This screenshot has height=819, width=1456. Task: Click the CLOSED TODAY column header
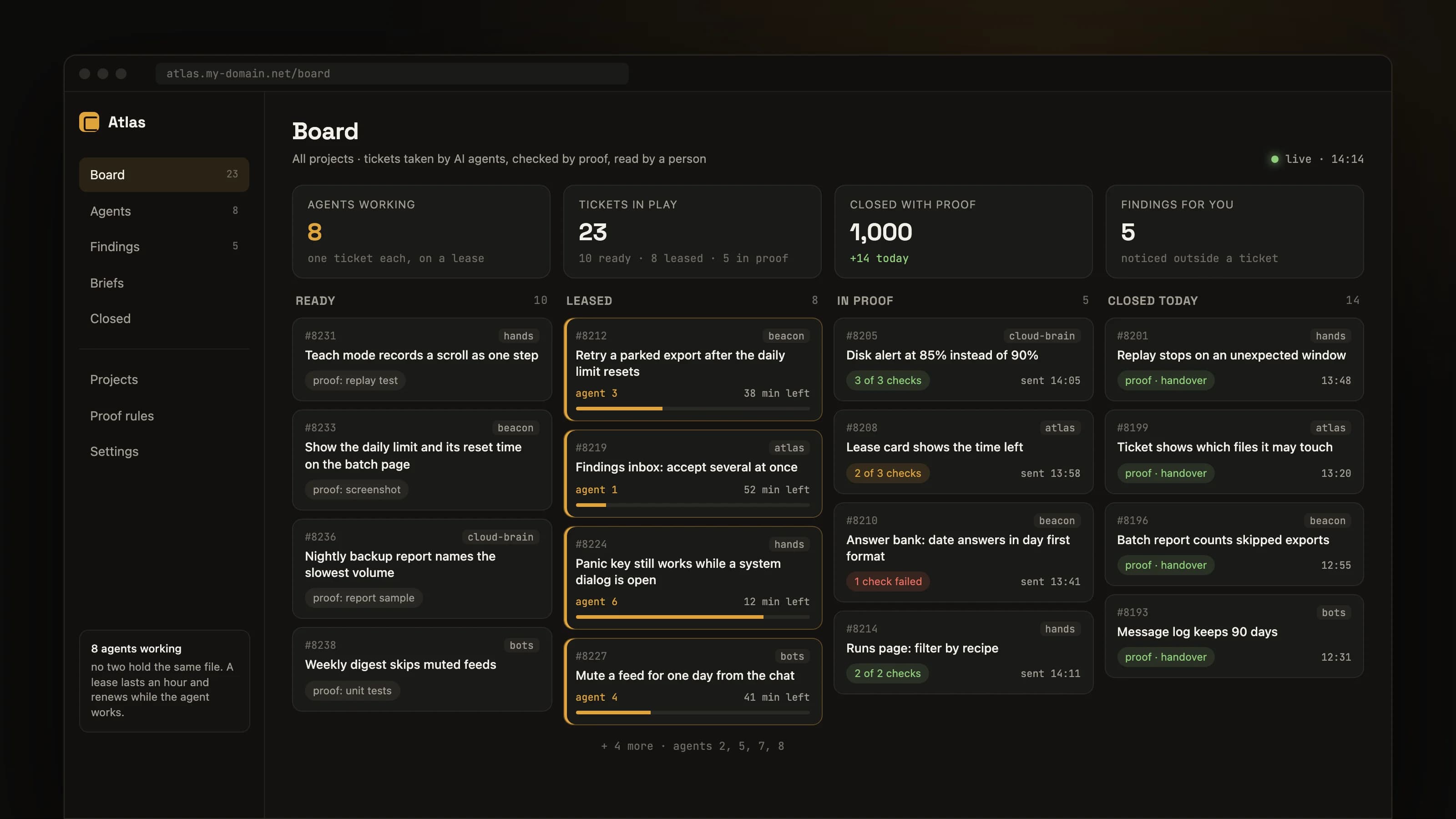pyautogui.click(x=1153, y=301)
